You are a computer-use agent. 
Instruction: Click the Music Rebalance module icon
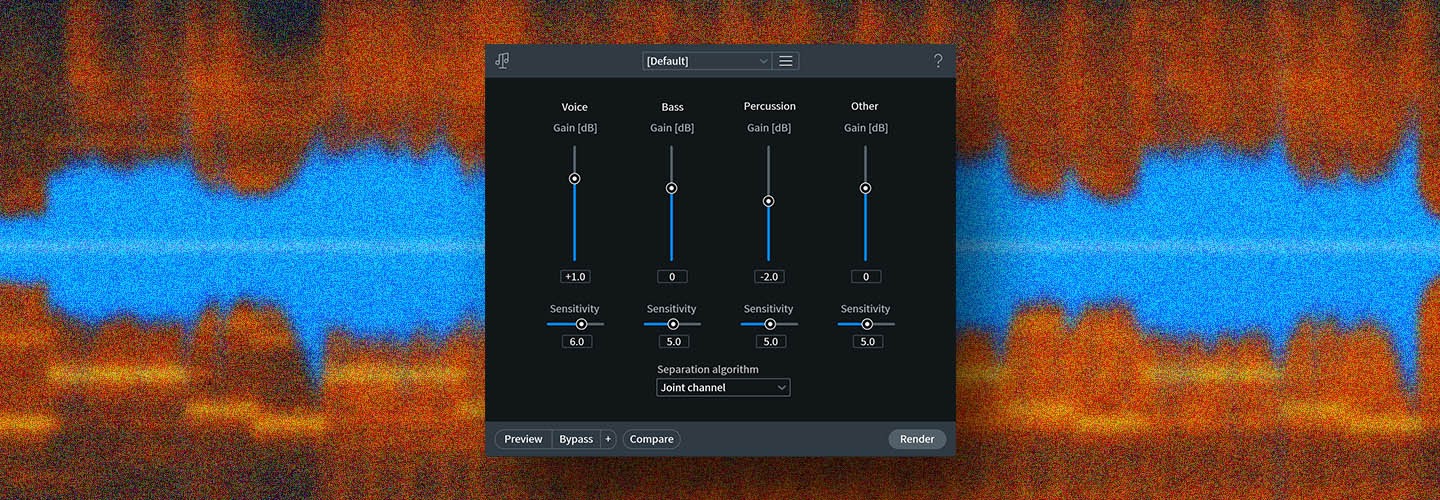point(502,61)
